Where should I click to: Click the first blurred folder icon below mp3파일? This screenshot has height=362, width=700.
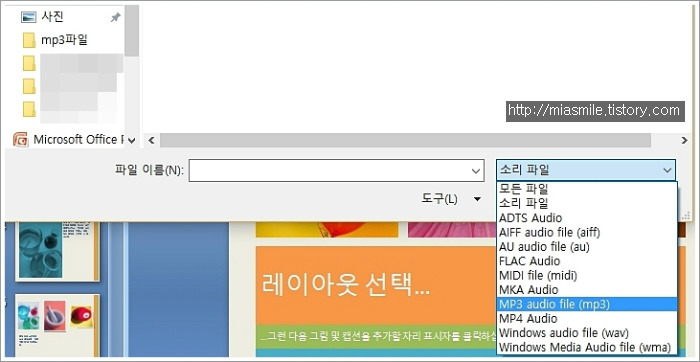[29, 63]
